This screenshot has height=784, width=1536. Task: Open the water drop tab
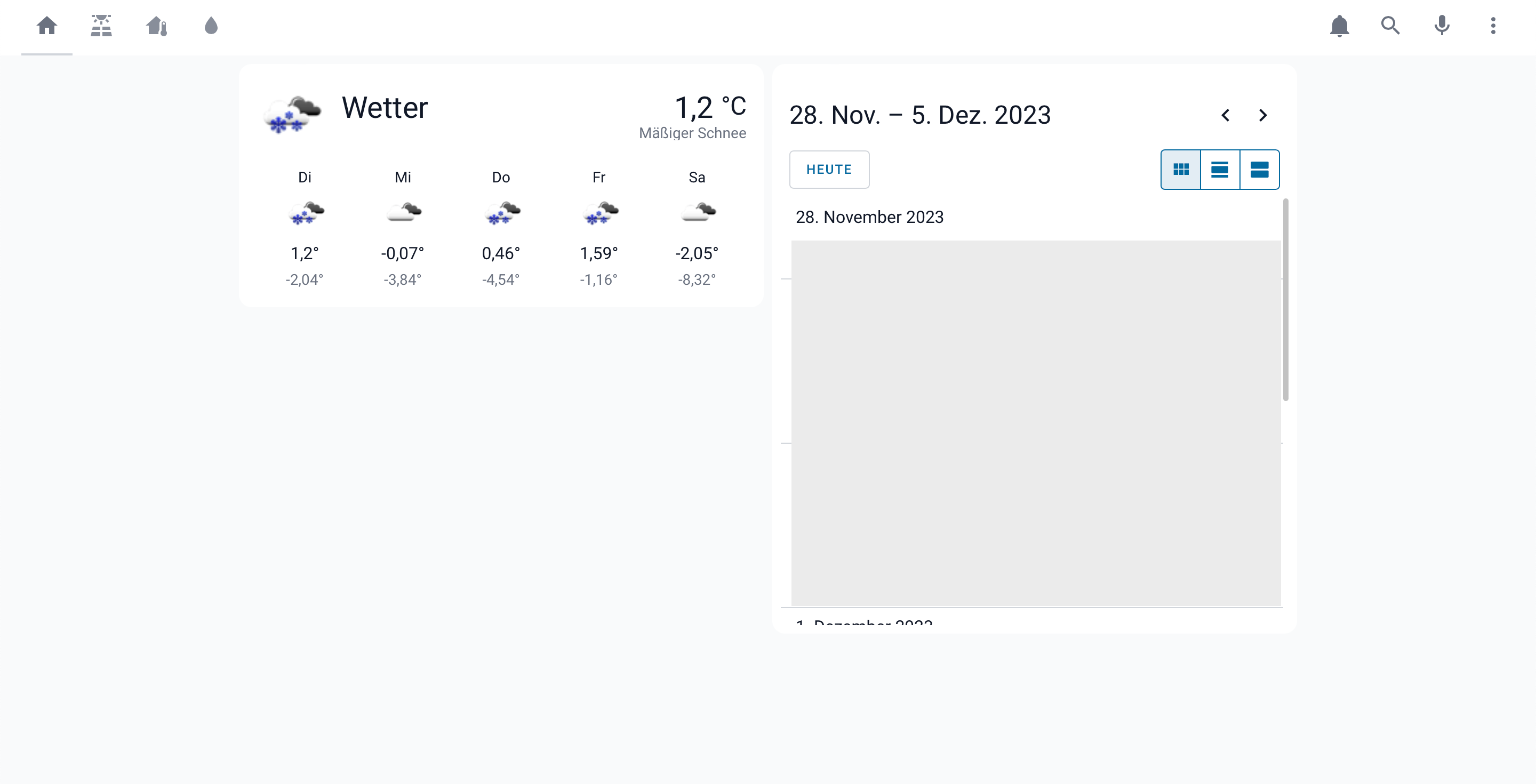click(211, 26)
